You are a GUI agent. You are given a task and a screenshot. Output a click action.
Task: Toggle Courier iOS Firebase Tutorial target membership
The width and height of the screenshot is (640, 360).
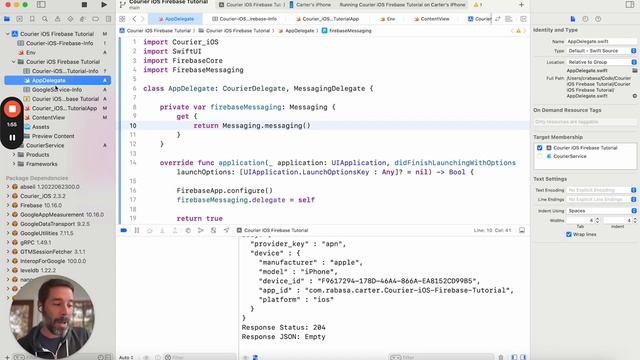point(540,148)
